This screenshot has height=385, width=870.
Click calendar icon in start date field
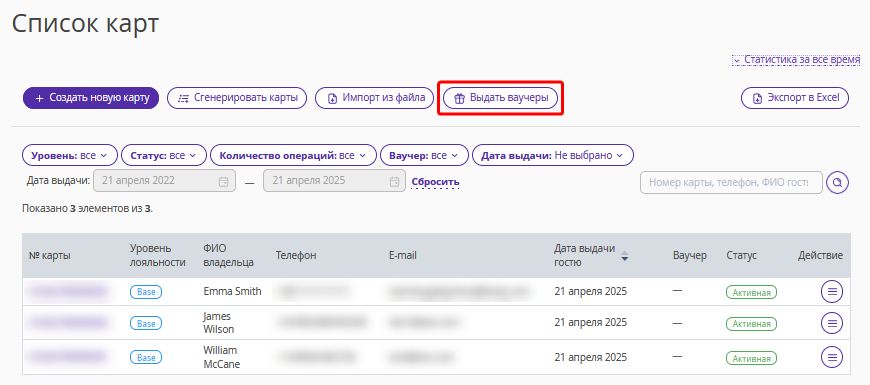[x=224, y=181]
